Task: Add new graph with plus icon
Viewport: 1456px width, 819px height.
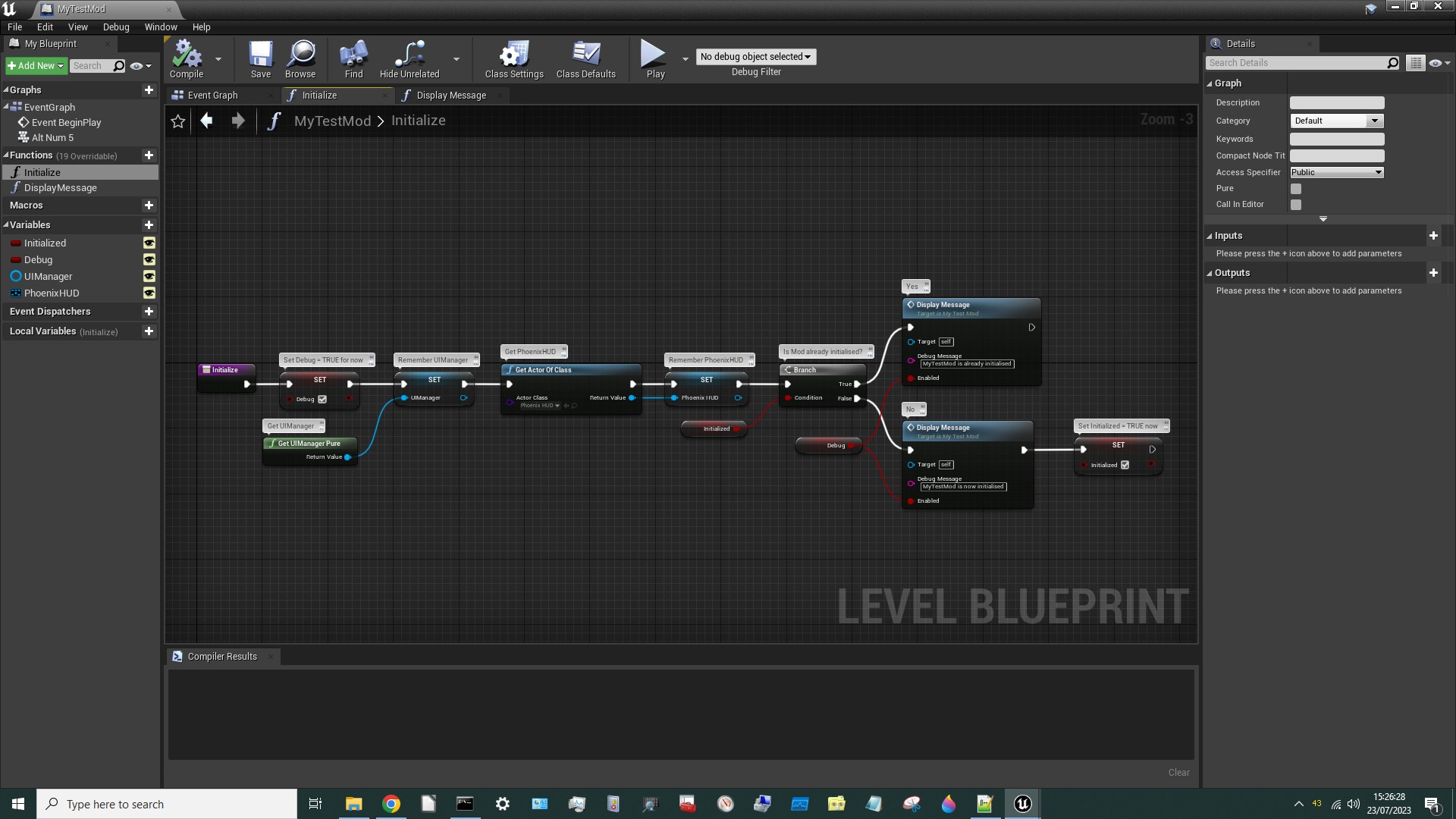Action: pyautogui.click(x=149, y=89)
